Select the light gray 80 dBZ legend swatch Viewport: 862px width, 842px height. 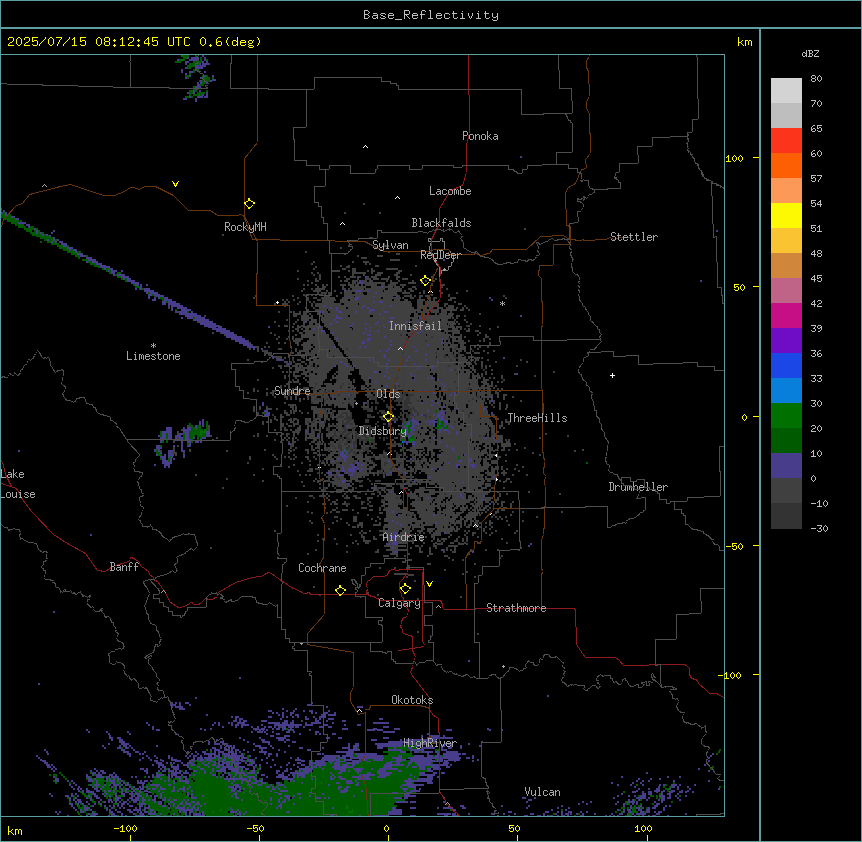tap(786, 91)
